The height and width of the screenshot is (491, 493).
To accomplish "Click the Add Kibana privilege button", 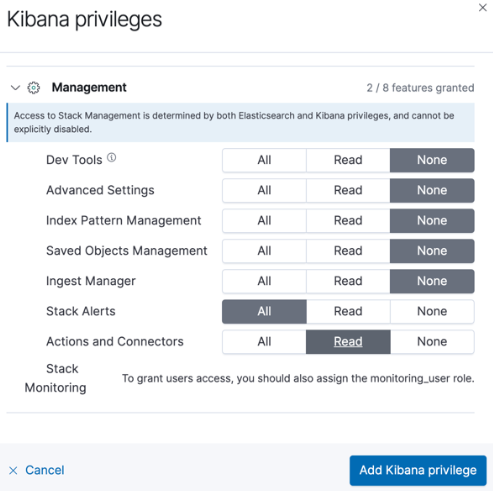I will tap(418, 470).
